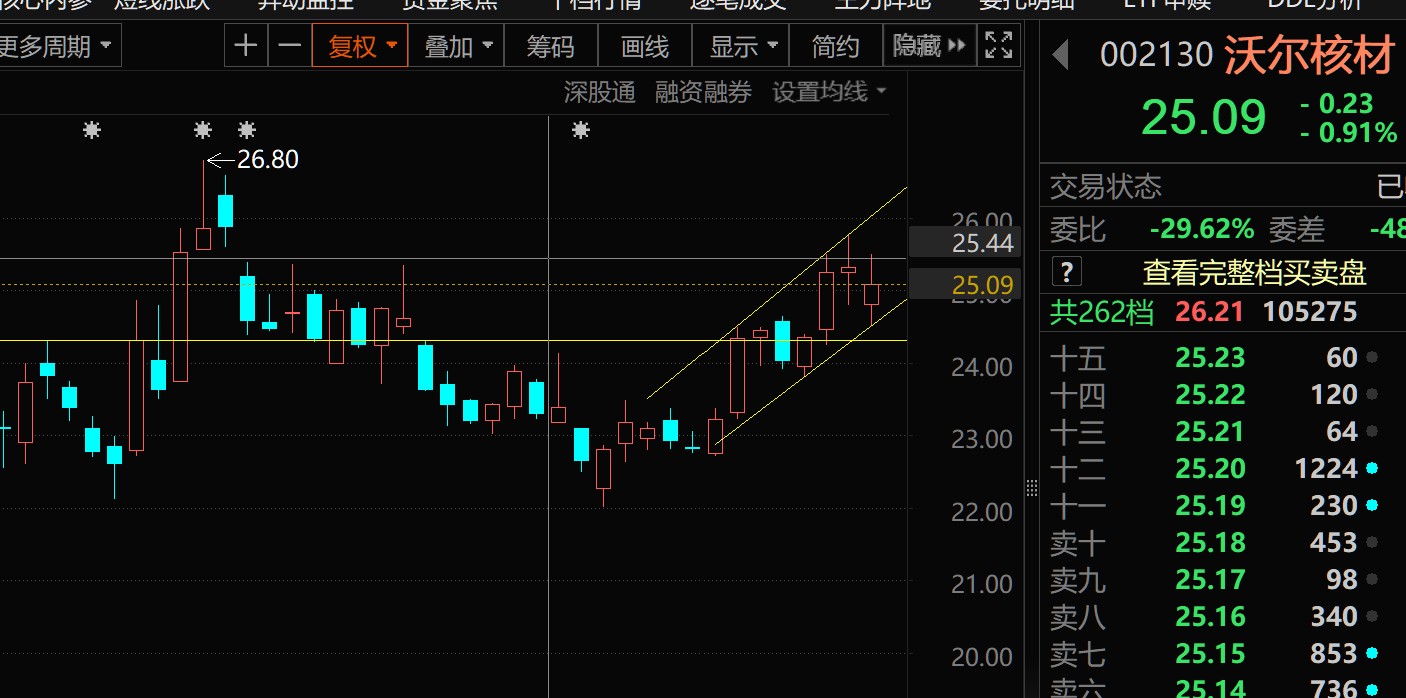This screenshot has height=698, width=1406.
Task: Click the back triangle beside stock code 002130
Action: pyautogui.click(x=1062, y=55)
